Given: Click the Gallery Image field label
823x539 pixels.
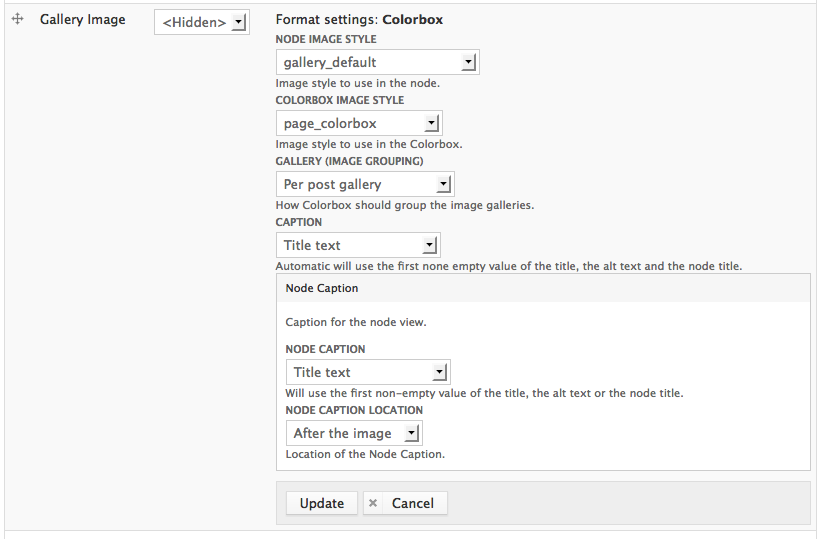Looking at the screenshot, I should (83, 19).
